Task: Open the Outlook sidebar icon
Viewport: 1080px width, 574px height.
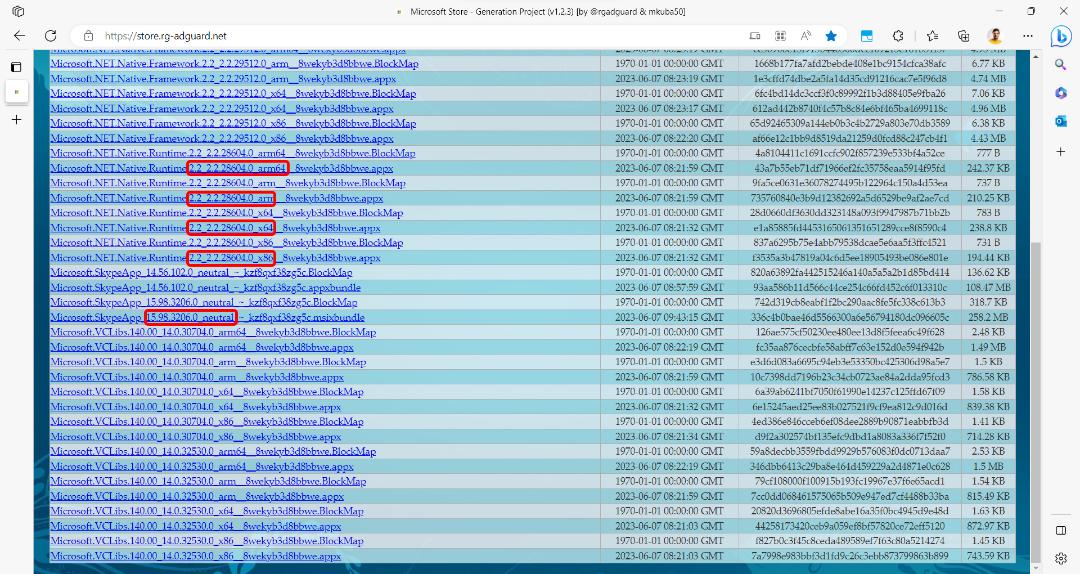Action: 1061,121
